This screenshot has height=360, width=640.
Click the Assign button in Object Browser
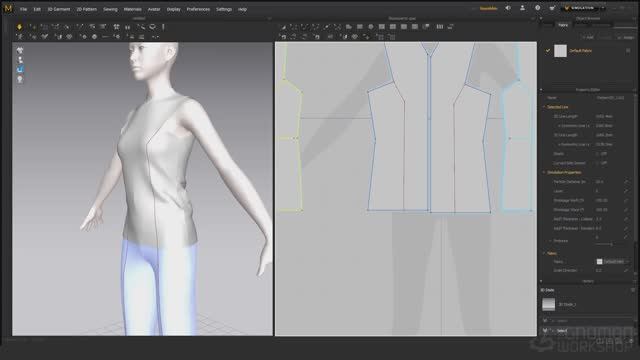point(626,38)
